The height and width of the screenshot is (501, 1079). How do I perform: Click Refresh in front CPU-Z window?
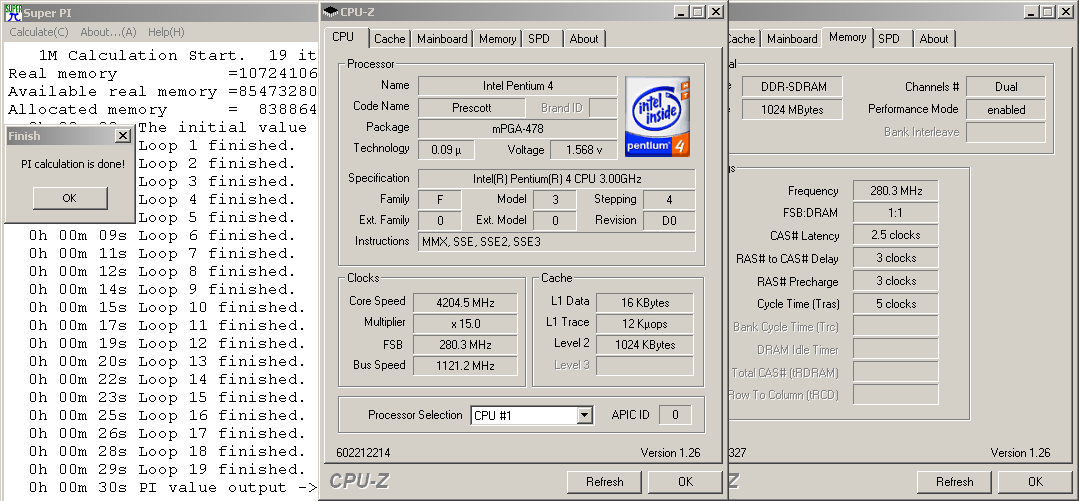605,482
